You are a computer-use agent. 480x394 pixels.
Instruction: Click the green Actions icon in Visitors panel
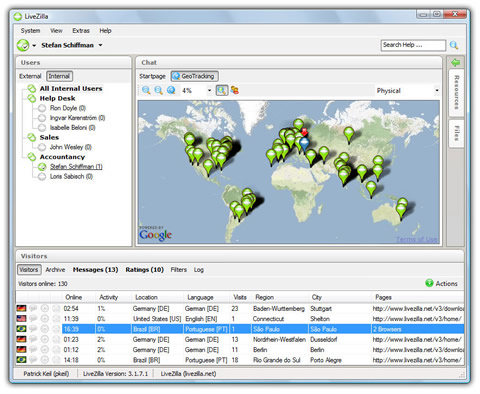[x=429, y=283]
